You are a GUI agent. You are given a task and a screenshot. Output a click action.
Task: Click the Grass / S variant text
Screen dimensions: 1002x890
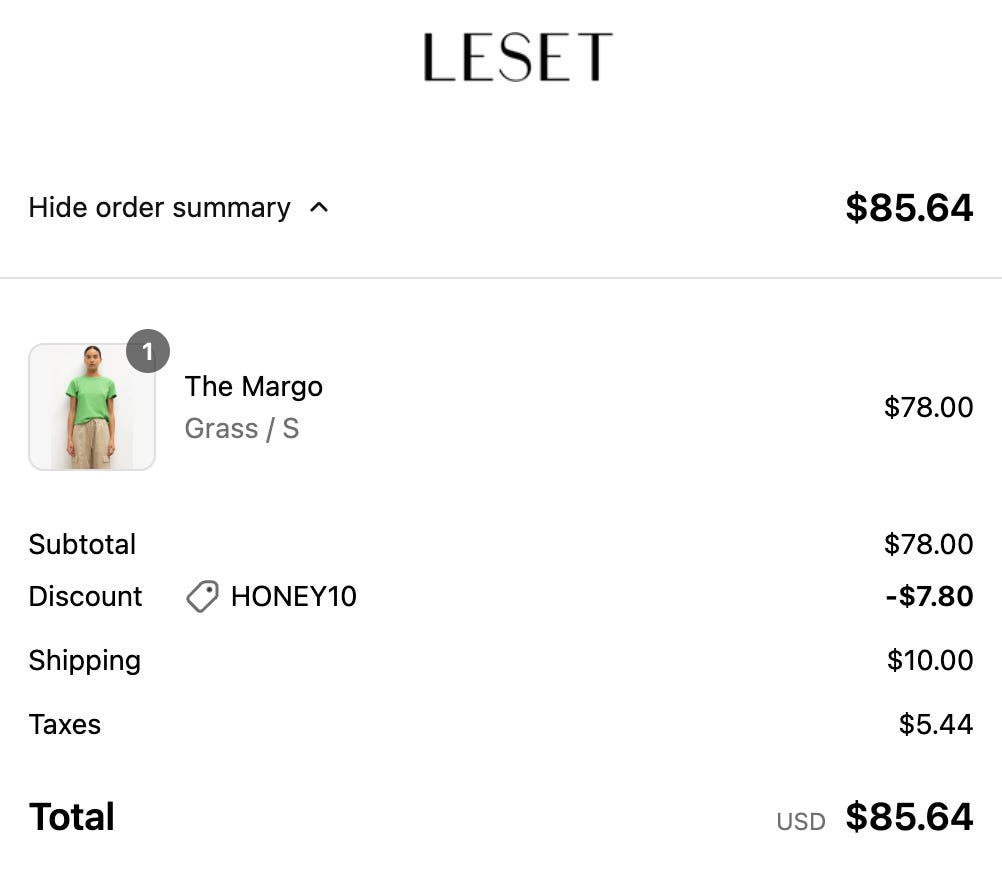click(242, 429)
